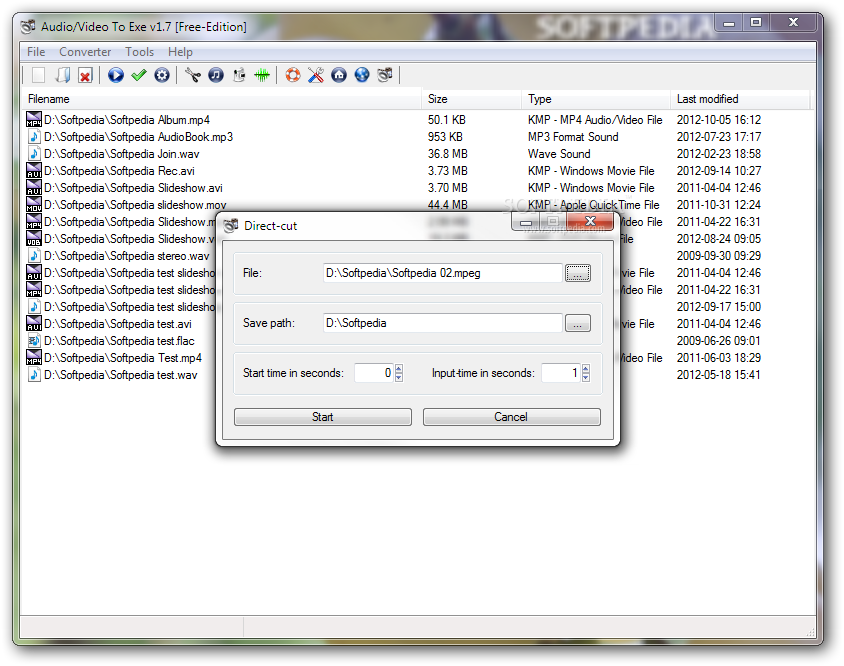Click the film reel icon in toolbar
The width and height of the screenshot is (844, 666).
(385, 75)
